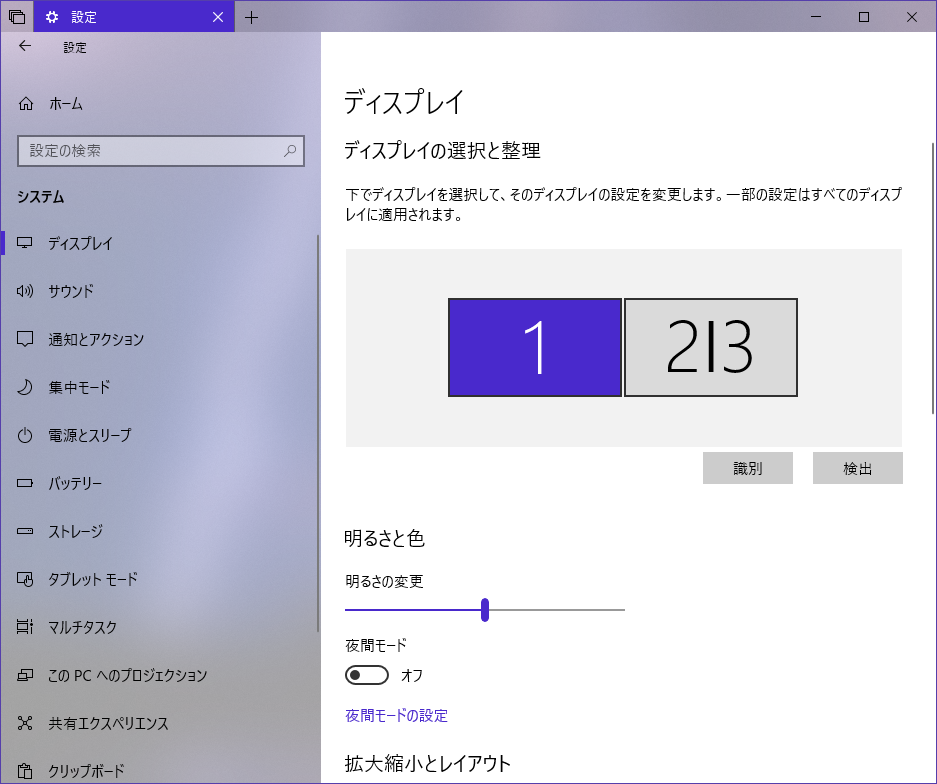Click the 明るさの変更 slider handle
The width and height of the screenshot is (937, 784).
click(485, 610)
